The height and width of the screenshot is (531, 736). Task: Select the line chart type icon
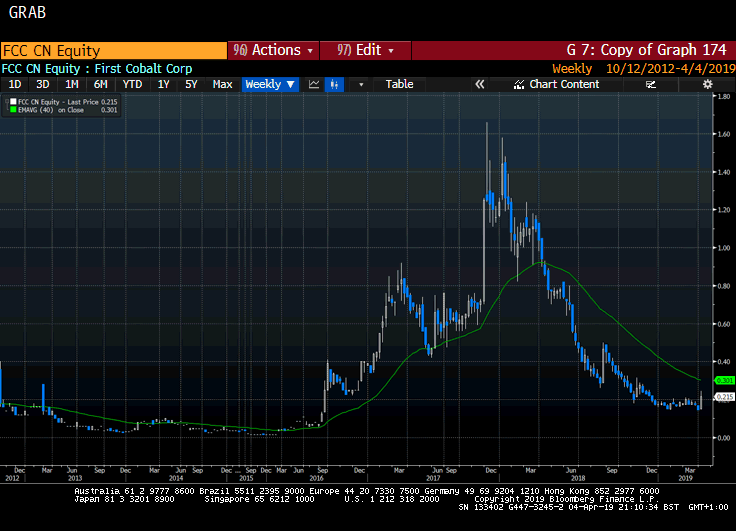point(314,85)
